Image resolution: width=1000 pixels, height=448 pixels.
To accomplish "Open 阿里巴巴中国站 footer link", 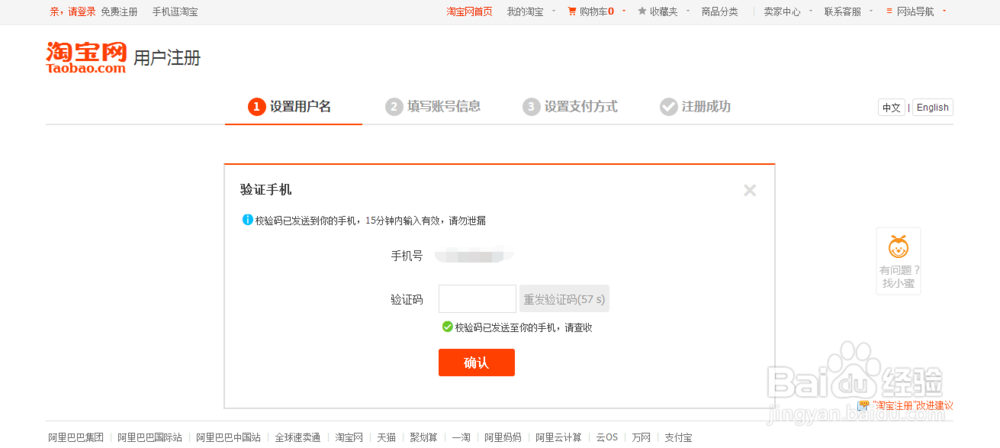I will point(228,438).
